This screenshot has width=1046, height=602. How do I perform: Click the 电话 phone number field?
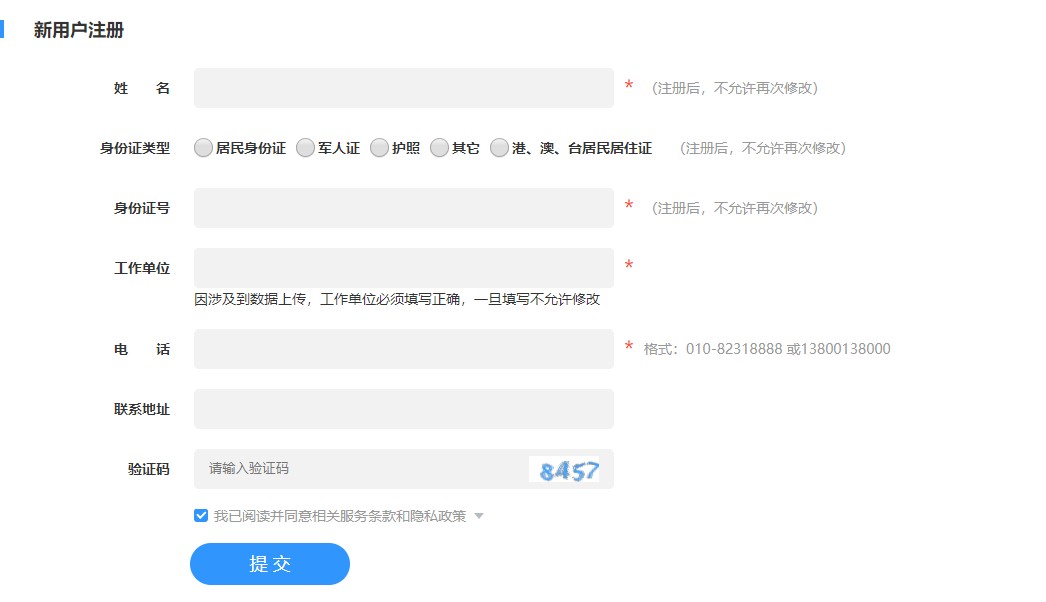(x=403, y=347)
